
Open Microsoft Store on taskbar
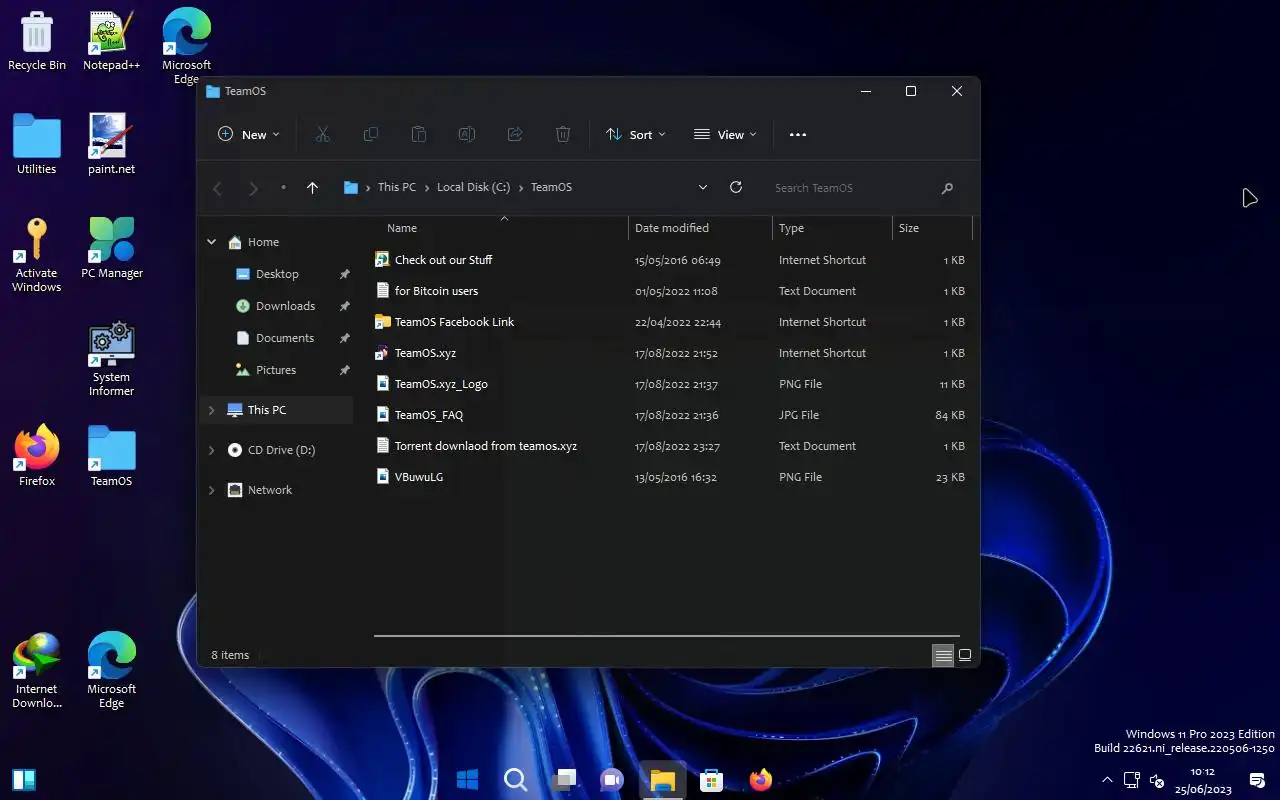711,780
